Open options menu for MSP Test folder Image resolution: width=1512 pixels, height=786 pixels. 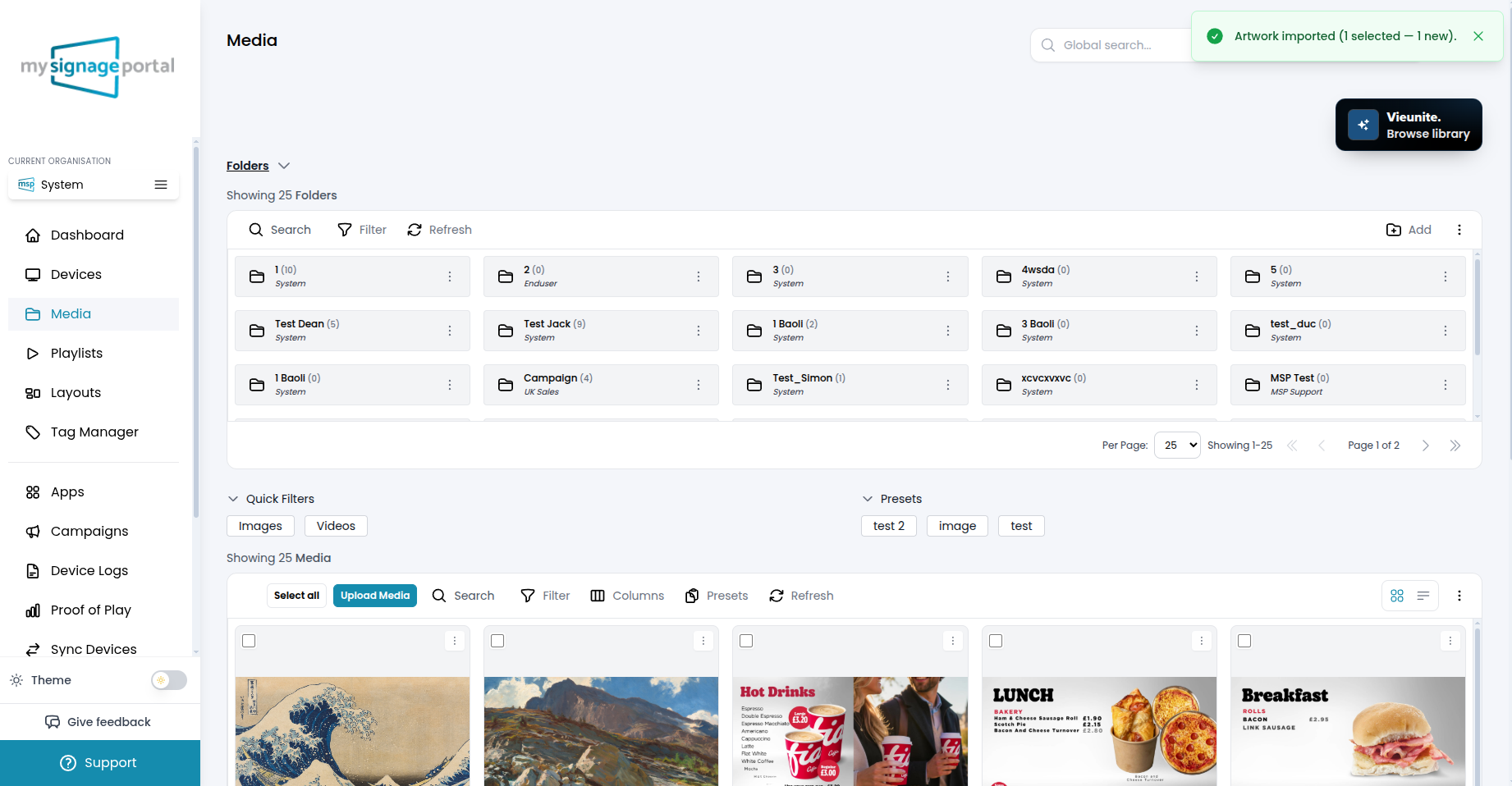click(x=1446, y=385)
